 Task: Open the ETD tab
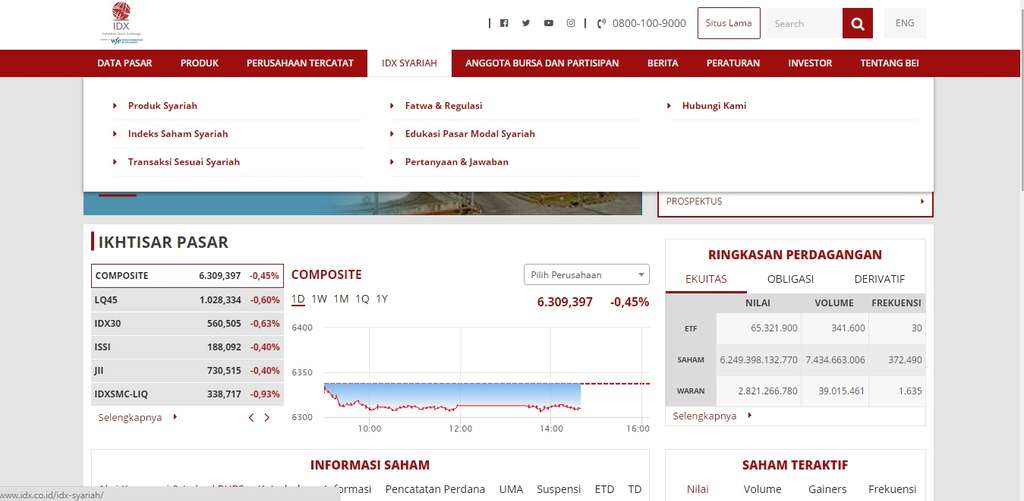[x=605, y=489]
